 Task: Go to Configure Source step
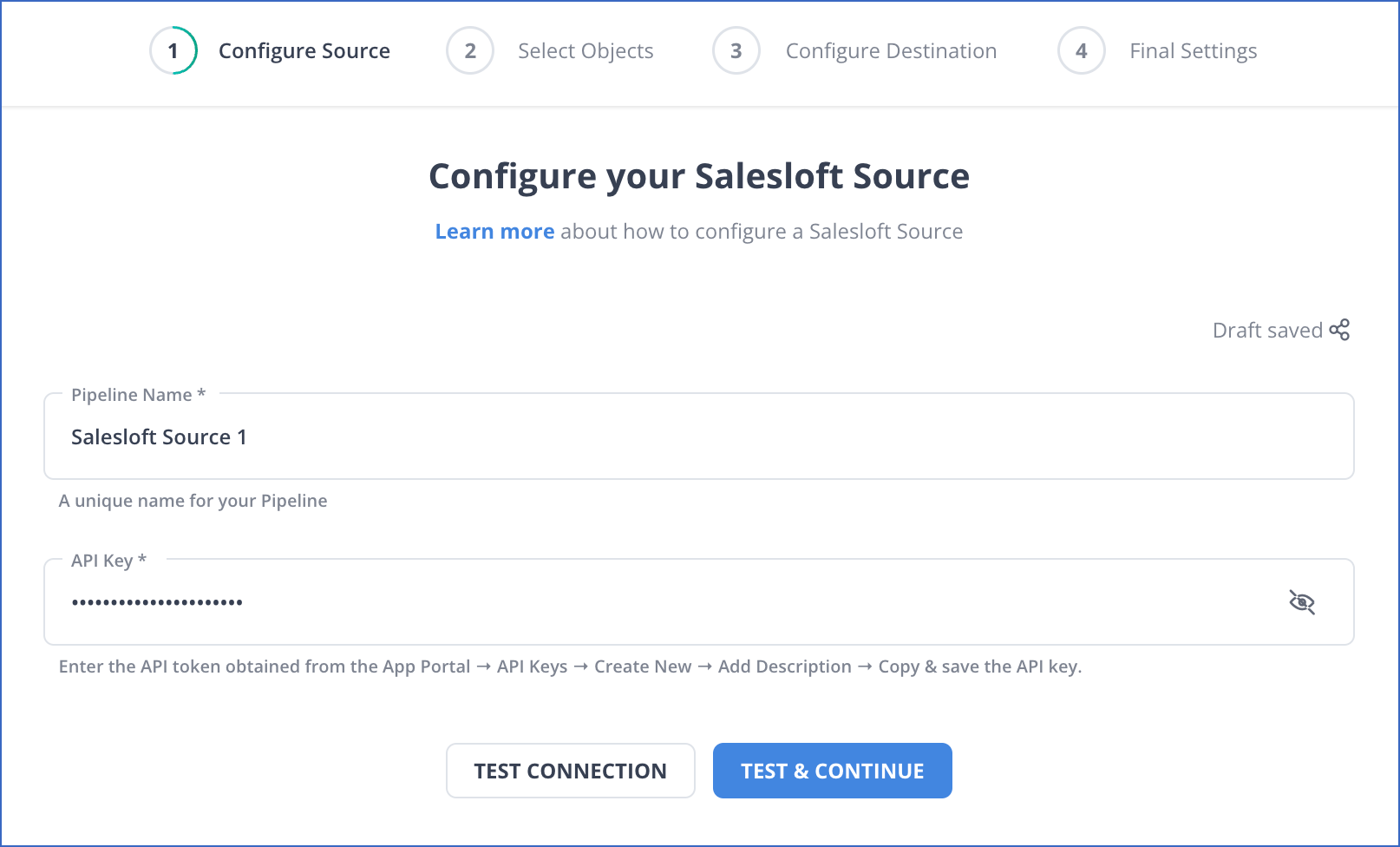(x=304, y=51)
